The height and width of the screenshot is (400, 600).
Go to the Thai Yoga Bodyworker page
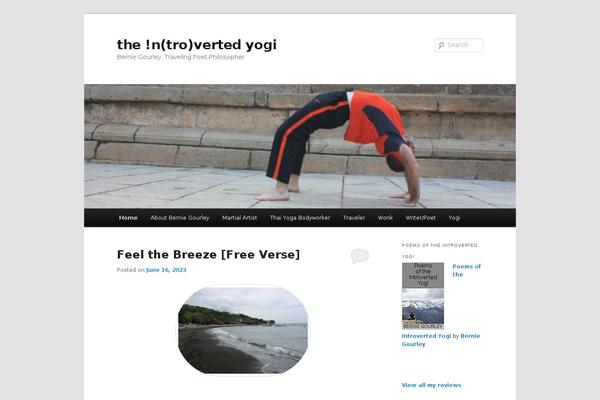tap(300, 218)
